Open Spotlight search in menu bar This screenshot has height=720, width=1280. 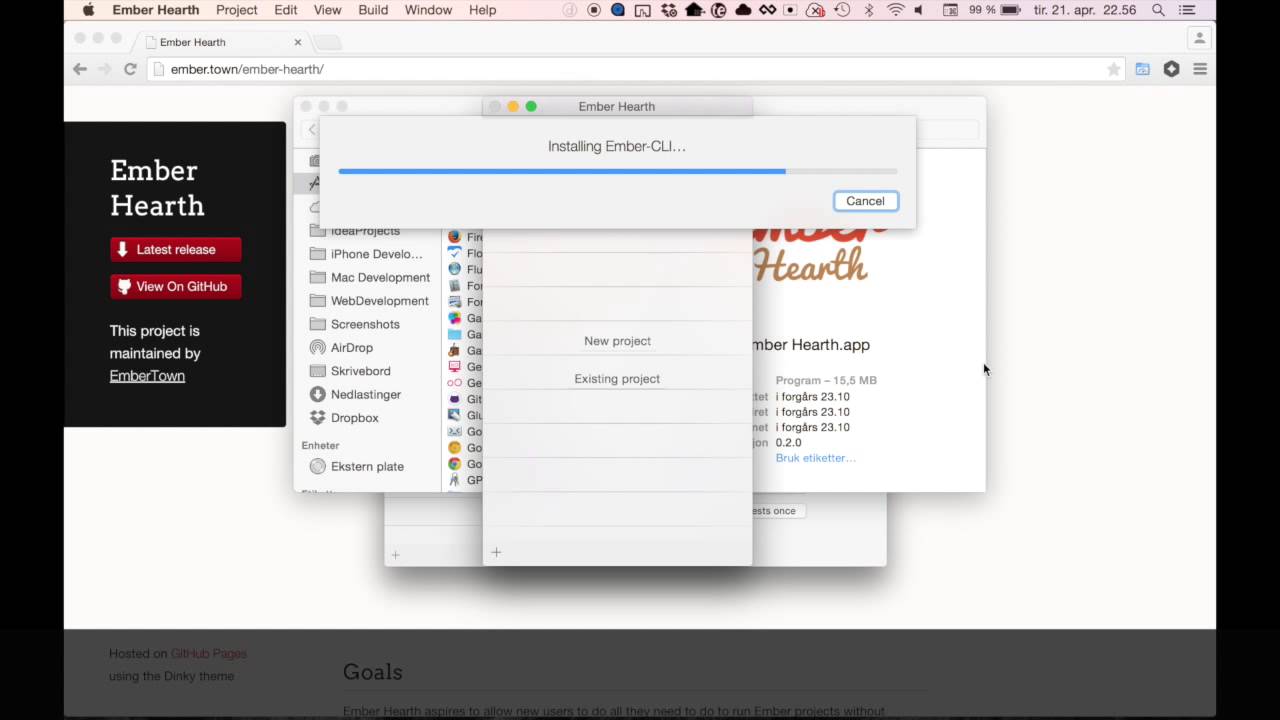click(1158, 10)
